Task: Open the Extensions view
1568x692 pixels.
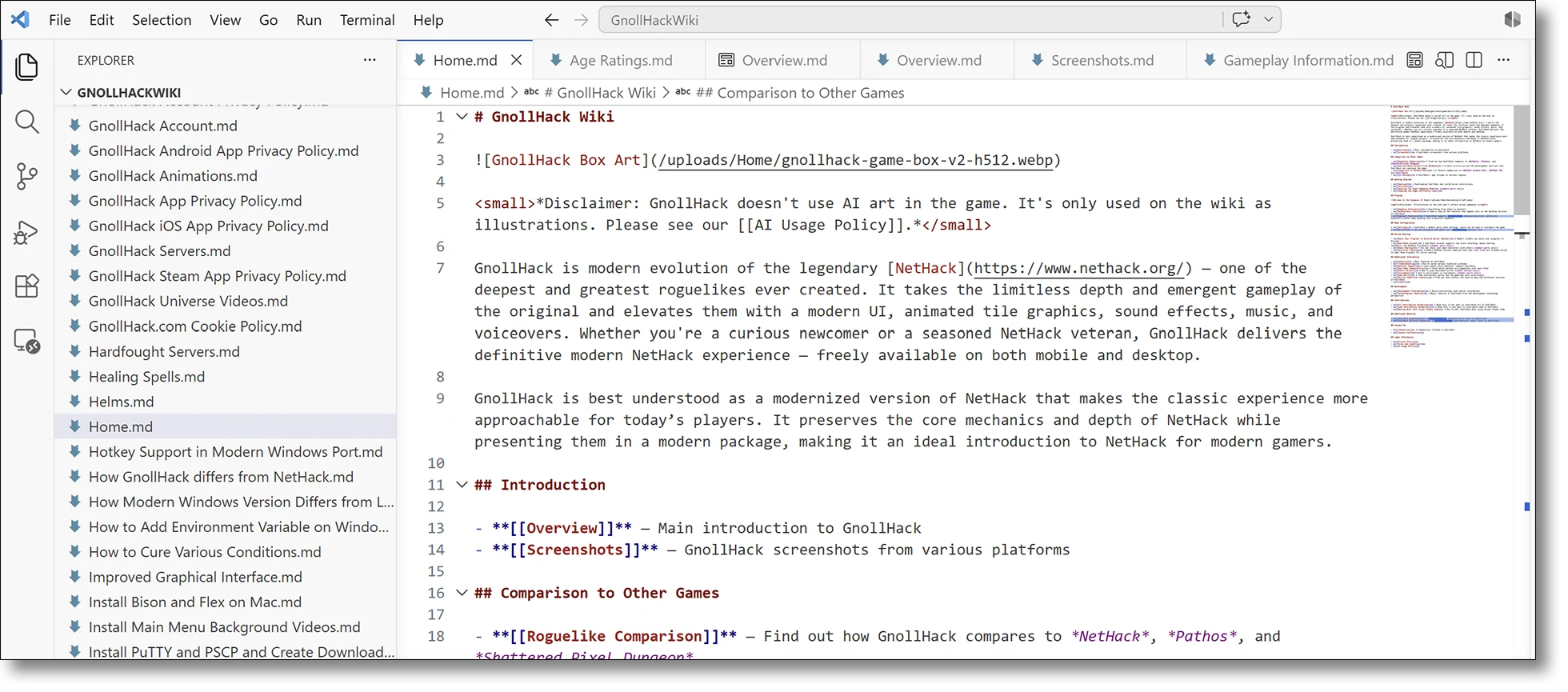Action: [26, 286]
